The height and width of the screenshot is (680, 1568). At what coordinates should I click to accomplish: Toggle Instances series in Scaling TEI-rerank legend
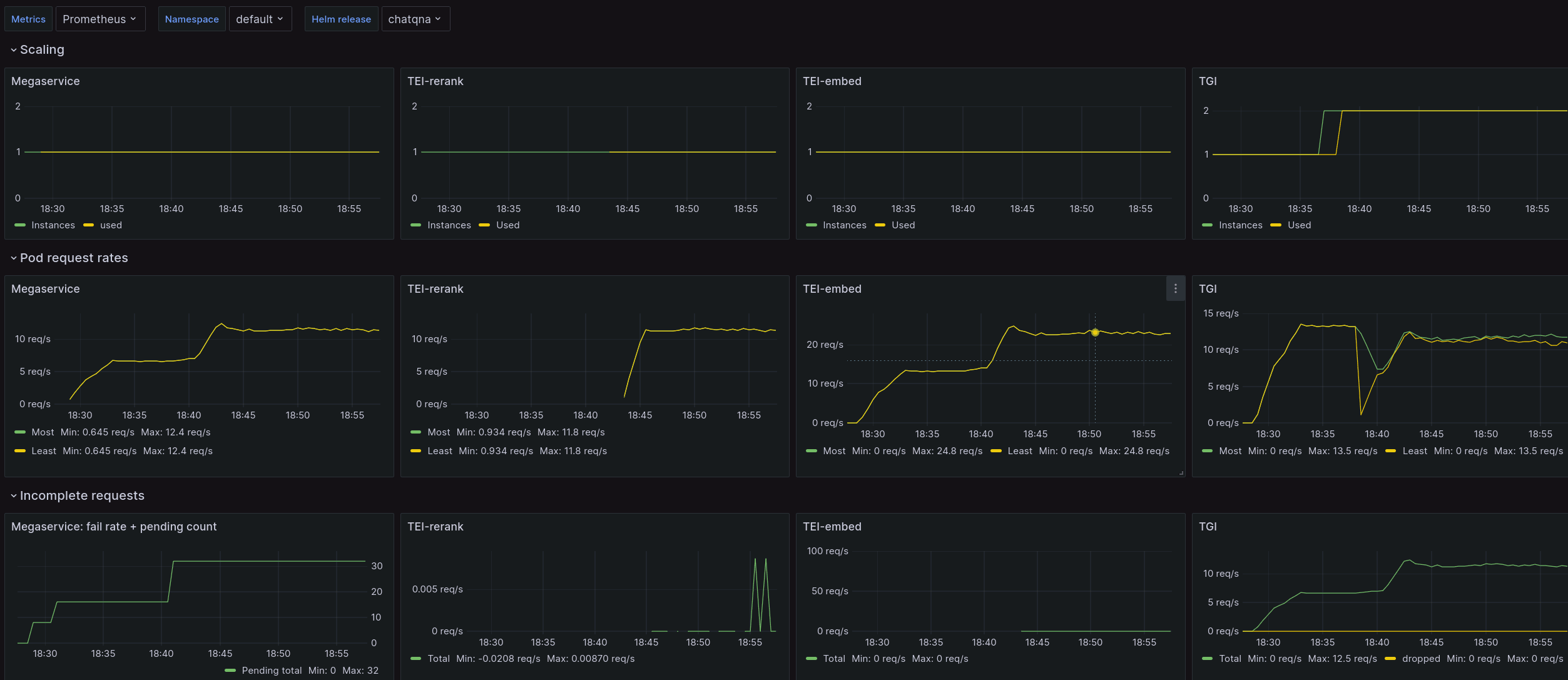point(449,225)
